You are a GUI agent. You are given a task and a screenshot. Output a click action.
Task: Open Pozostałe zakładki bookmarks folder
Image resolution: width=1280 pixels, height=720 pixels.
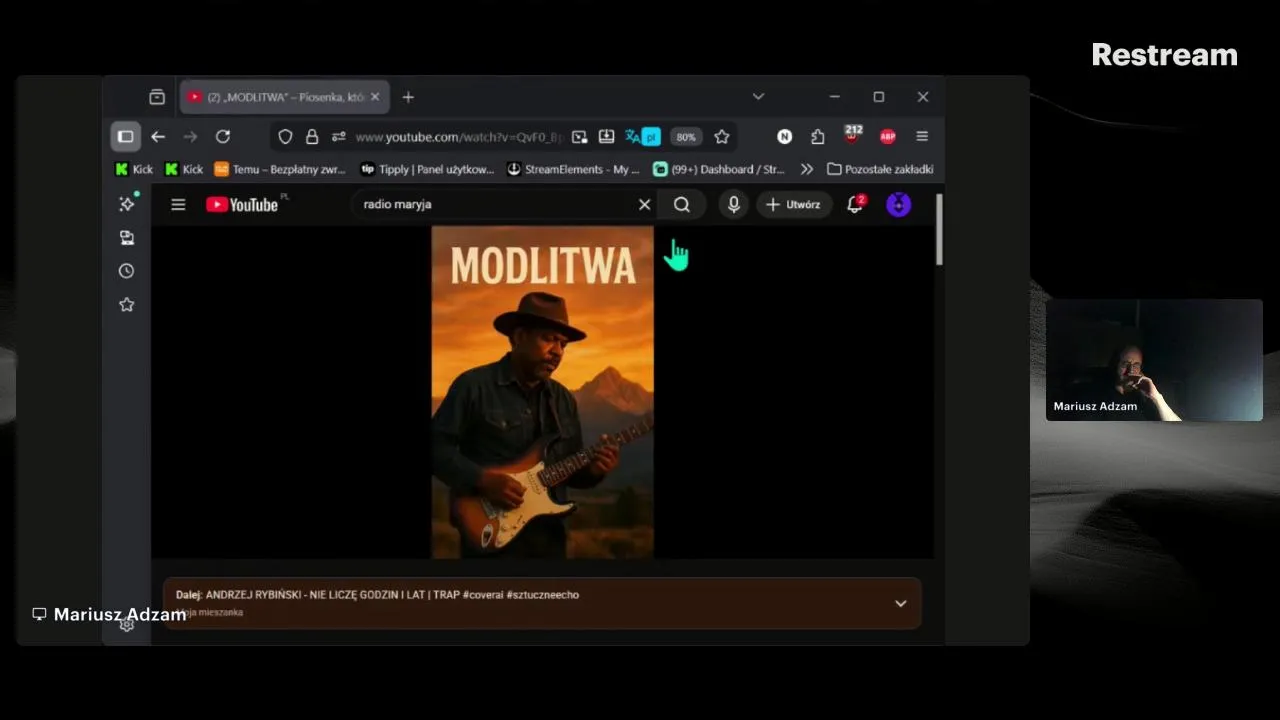880,169
